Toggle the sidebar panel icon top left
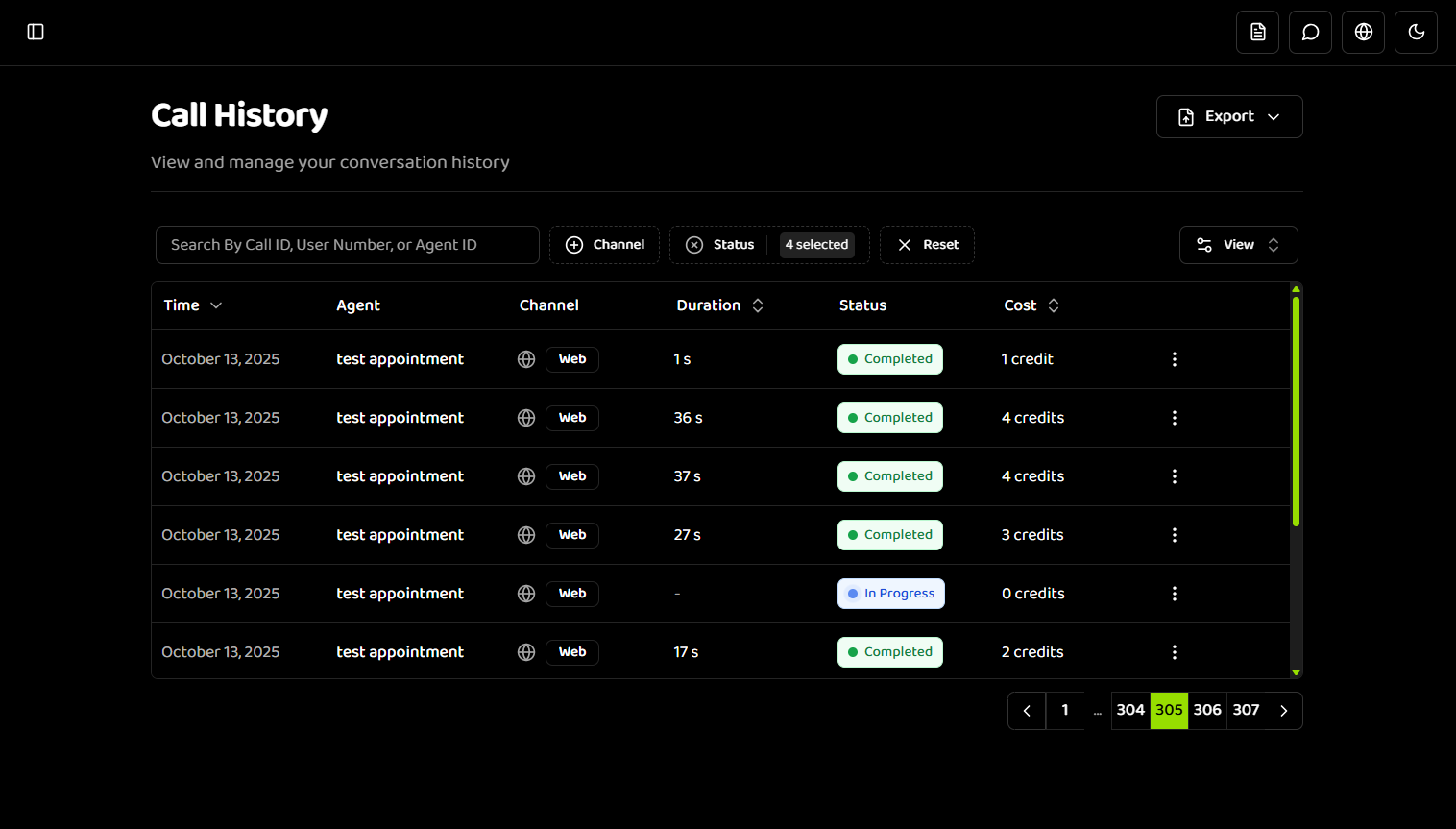The height and width of the screenshot is (829, 1456). (x=36, y=32)
